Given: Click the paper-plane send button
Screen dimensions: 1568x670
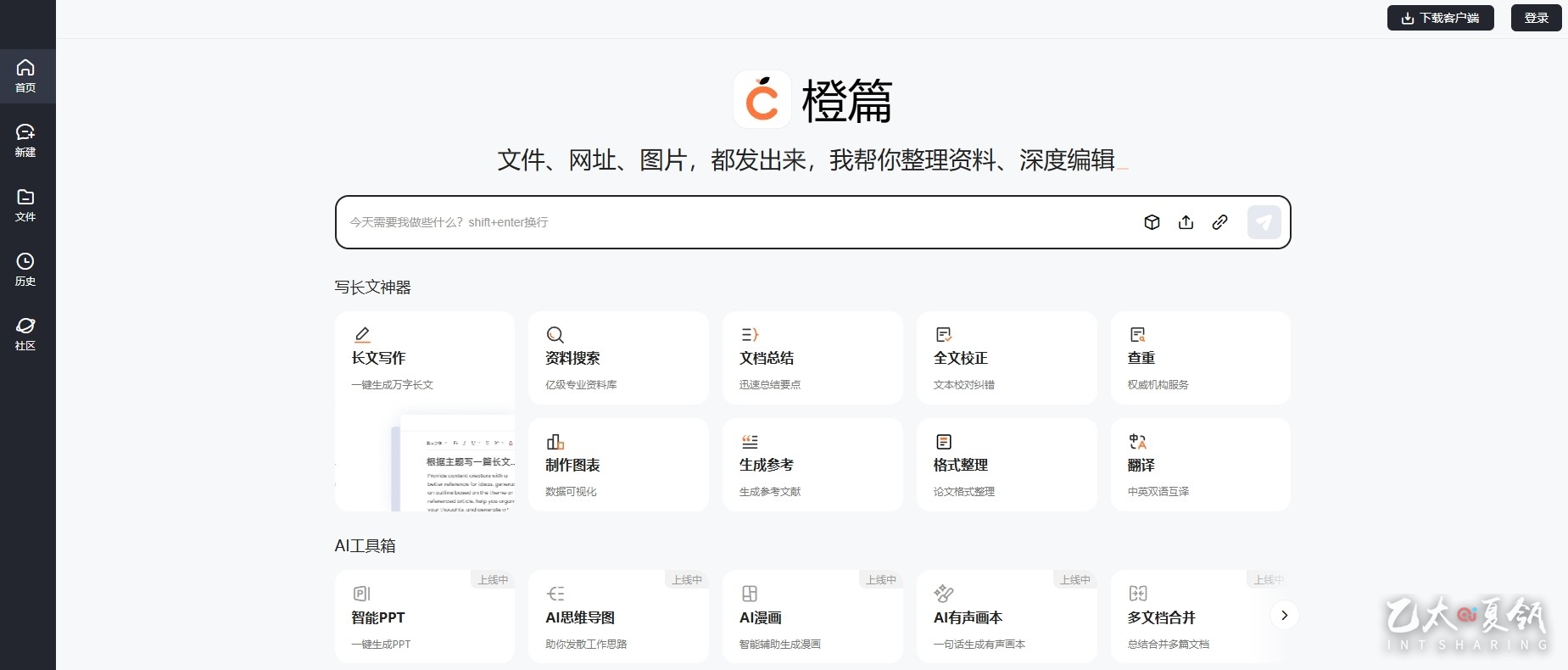Looking at the screenshot, I should point(1264,222).
